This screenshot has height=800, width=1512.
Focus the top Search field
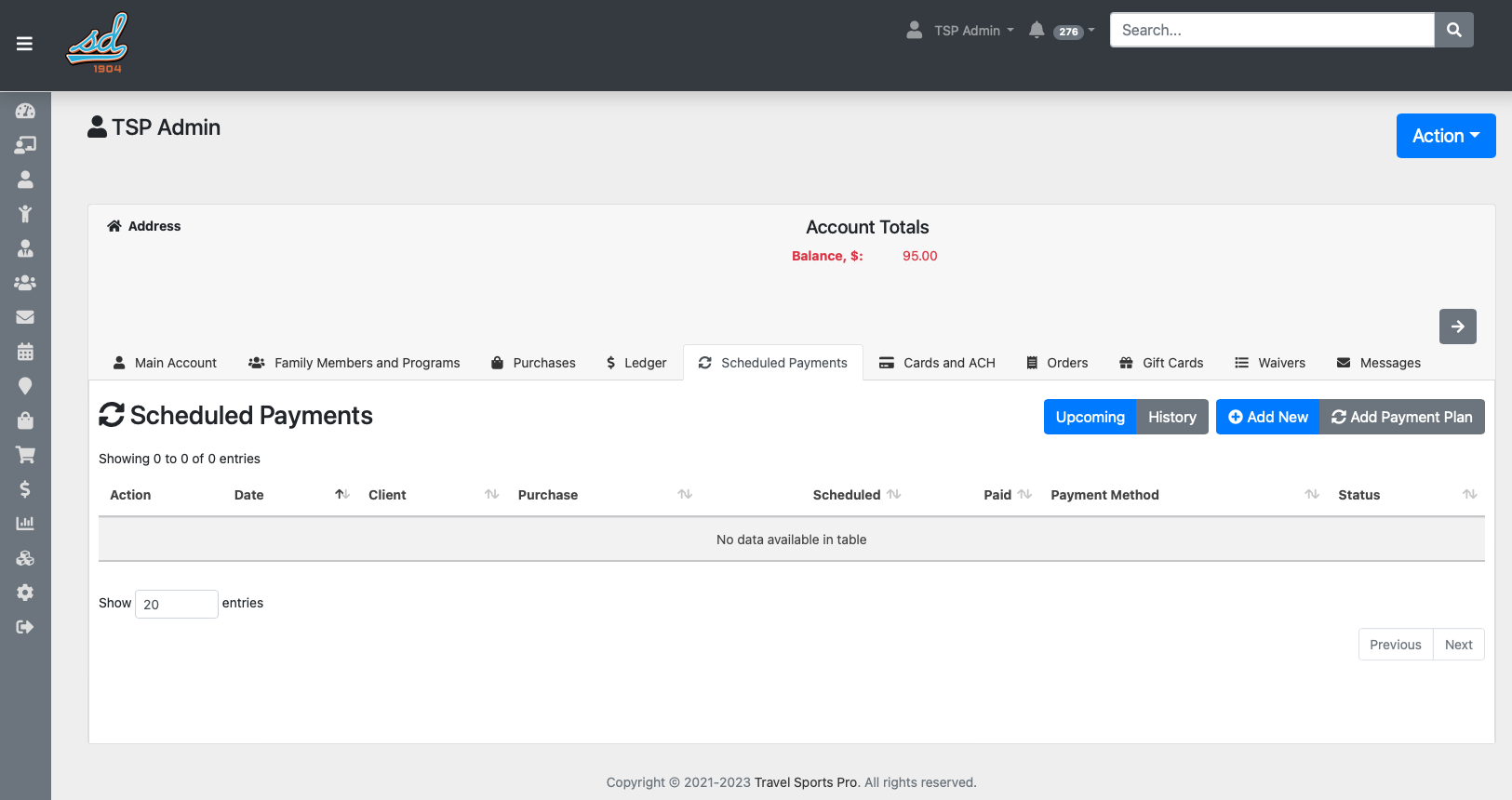pyautogui.click(x=1272, y=30)
